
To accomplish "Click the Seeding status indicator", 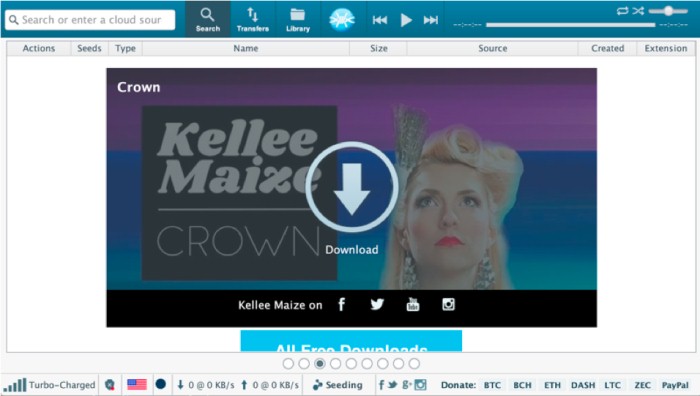I will click(338, 385).
